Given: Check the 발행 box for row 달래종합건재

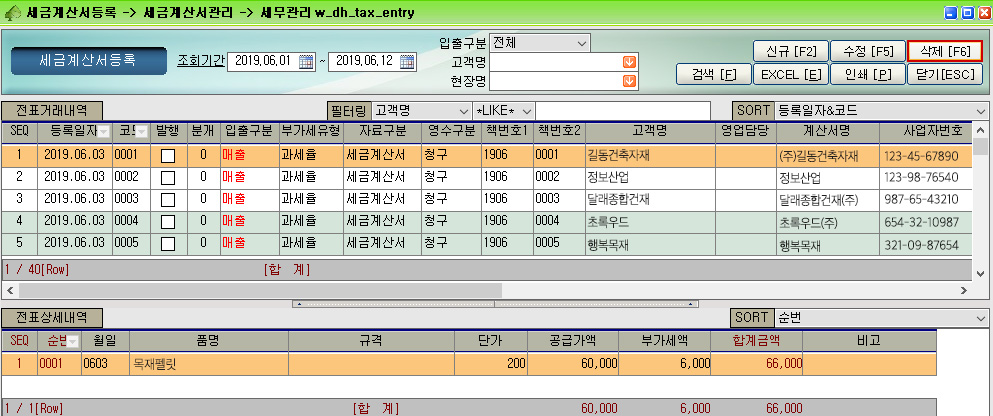Looking at the screenshot, I should tap(168, 200).
